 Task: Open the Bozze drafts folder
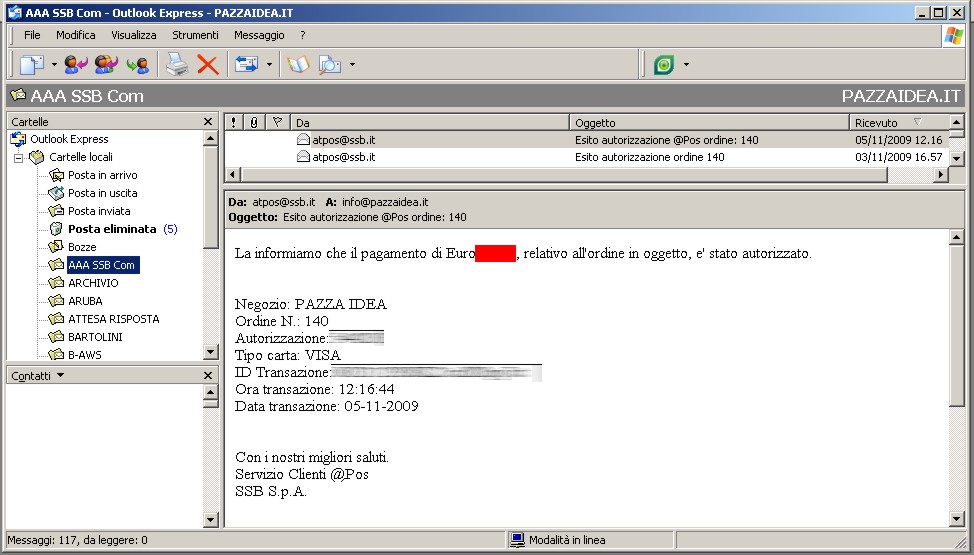coord(82,247)
